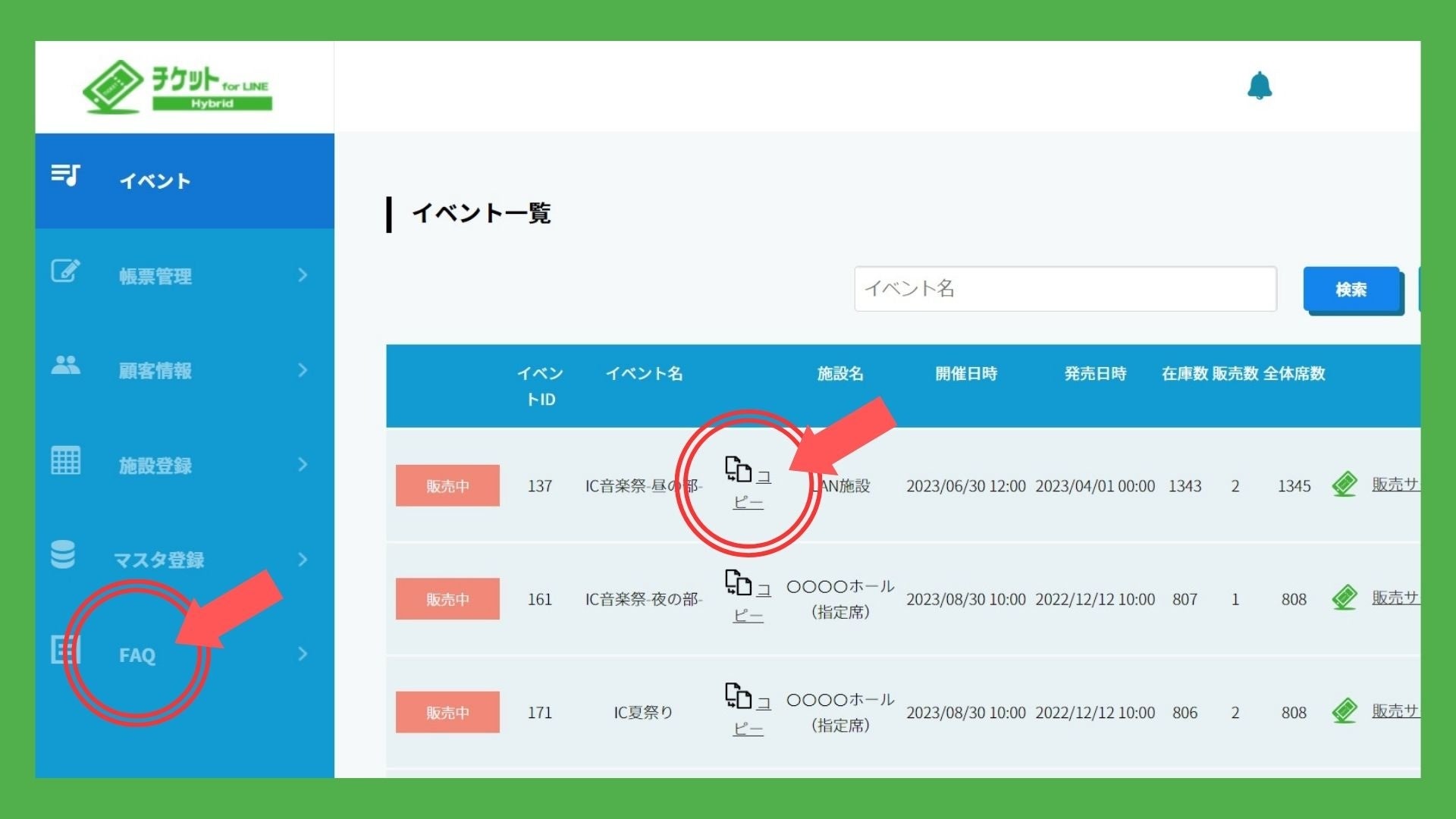Image resolution: width=1456 pixels, height=819 pixels.
Task: Click green ticket icon in row 137
Action: (1345, 484)
